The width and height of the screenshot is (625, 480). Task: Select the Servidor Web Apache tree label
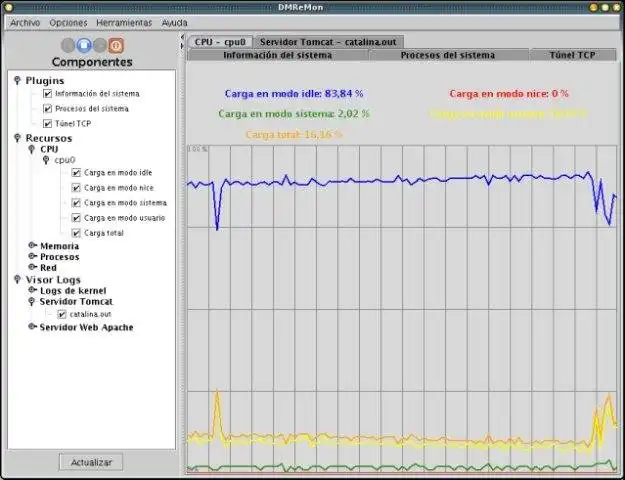pyautogui.click(x=86, y=327)
